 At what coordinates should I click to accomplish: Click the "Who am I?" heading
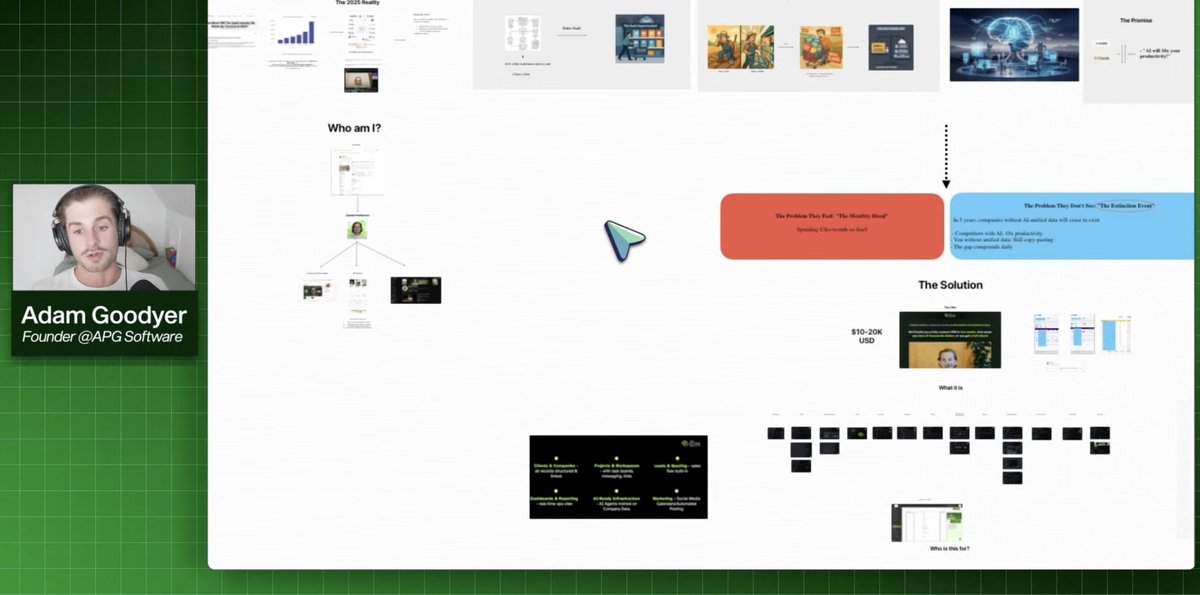click(x=354, y=128)
